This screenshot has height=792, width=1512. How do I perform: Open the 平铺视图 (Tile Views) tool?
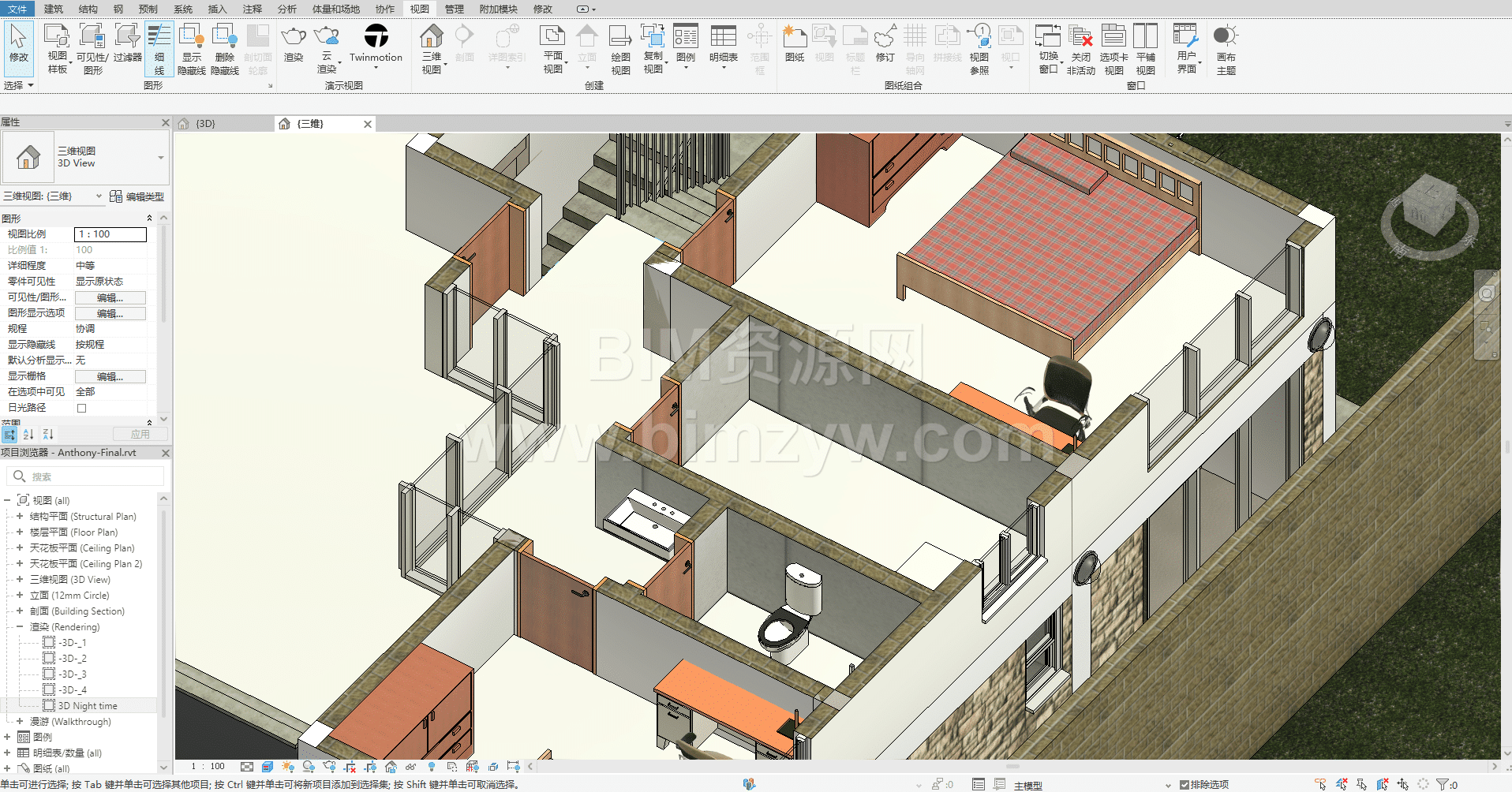(x=1145, y=37)
